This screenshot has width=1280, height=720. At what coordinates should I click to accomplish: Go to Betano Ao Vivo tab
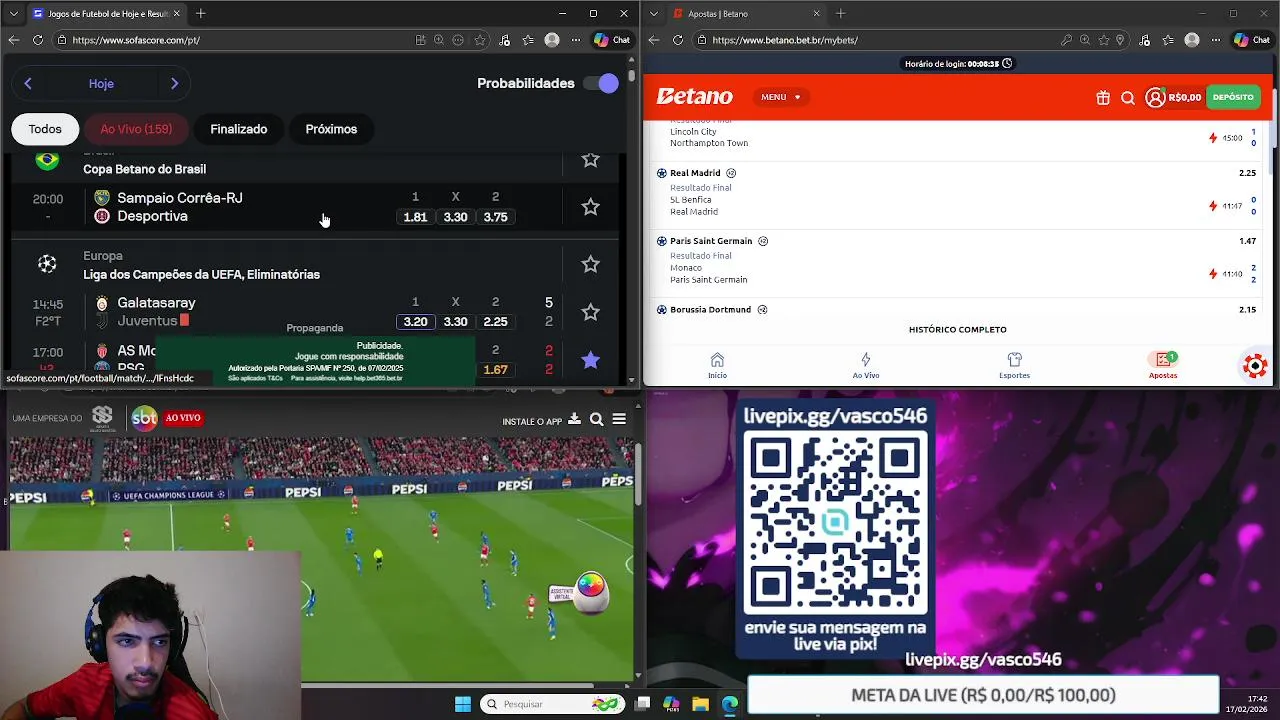click(866, 365)
